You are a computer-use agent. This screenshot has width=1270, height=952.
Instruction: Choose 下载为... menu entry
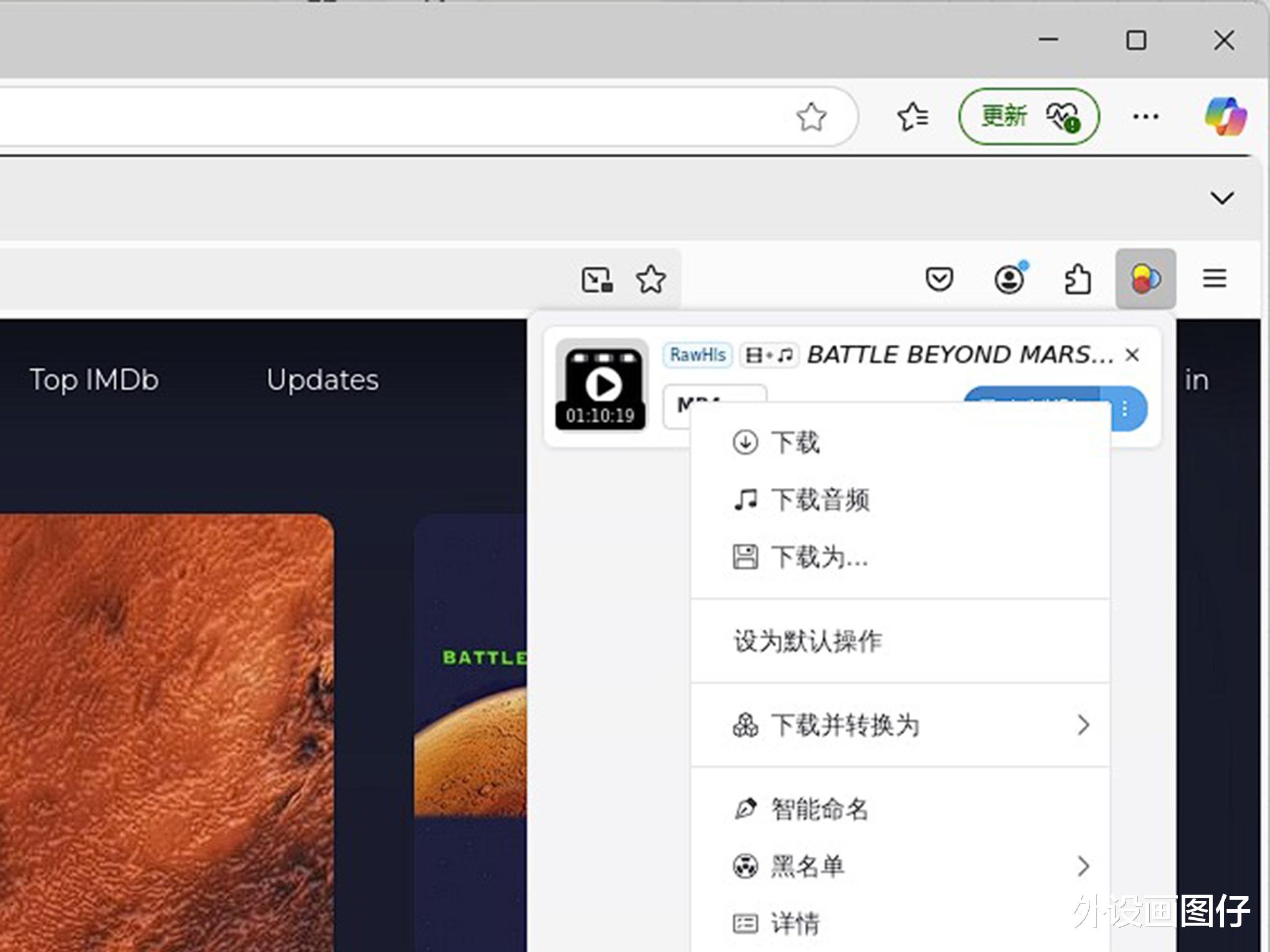pos(818,557)
